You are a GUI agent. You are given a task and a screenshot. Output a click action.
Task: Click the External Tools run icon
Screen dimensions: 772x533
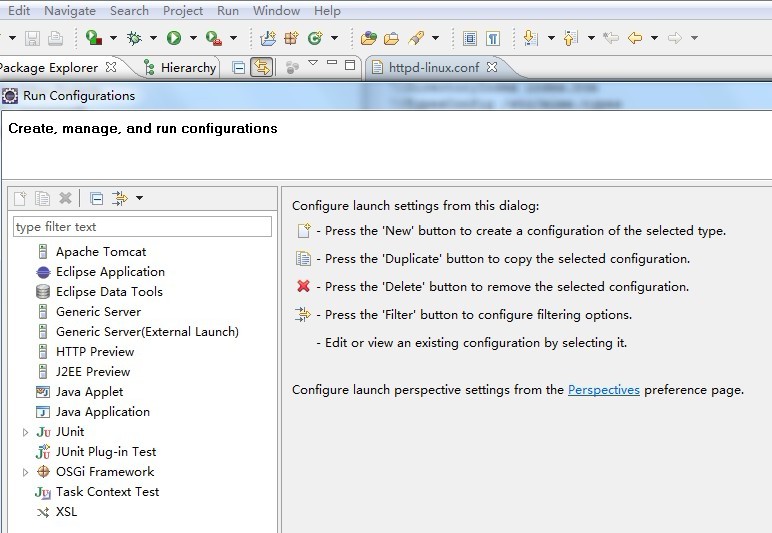pos(214,38)
